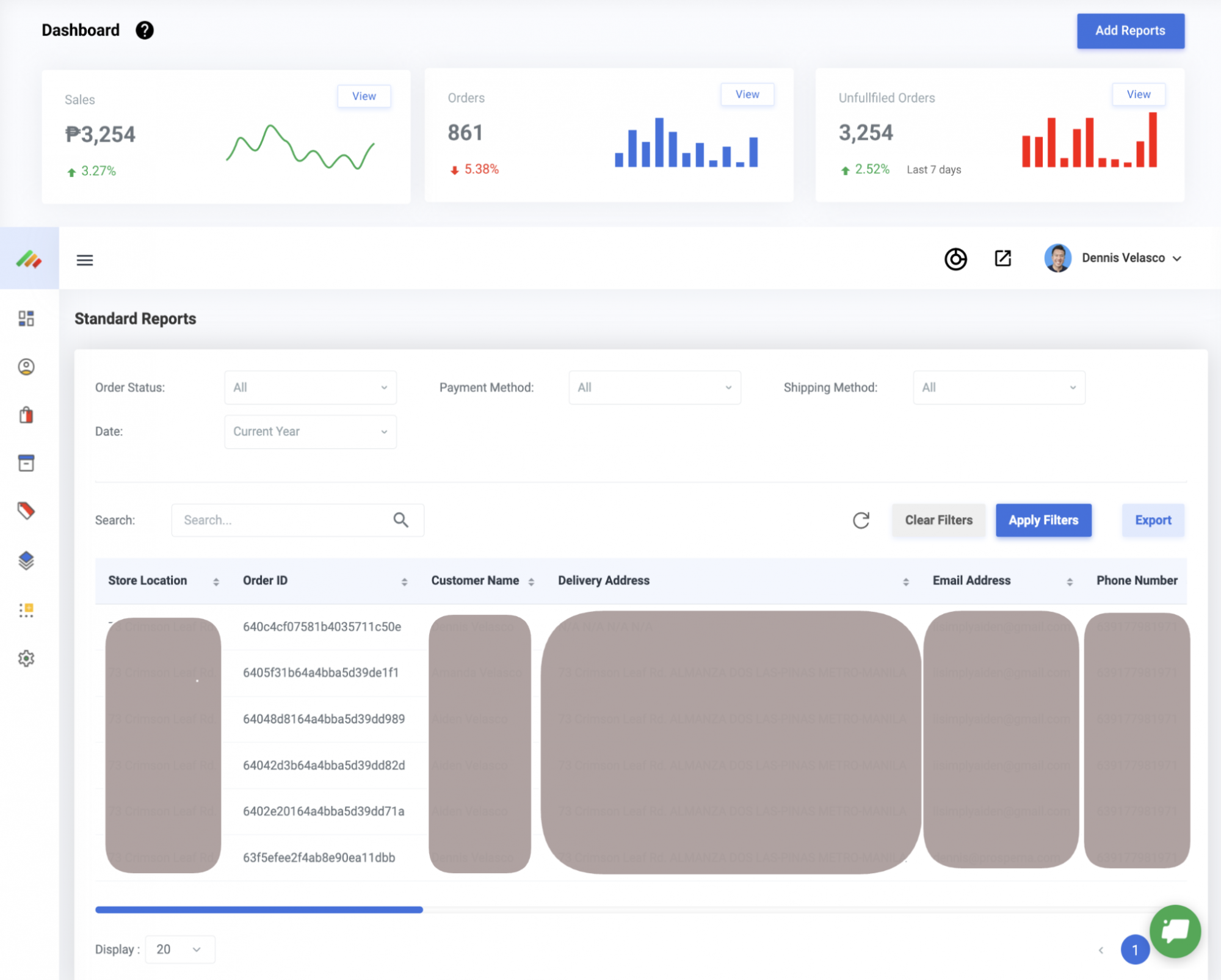This screenshot has width=1221, height=980.
Task: Click the settings gear sidebar icon
Action: click(x=26, y=658)
